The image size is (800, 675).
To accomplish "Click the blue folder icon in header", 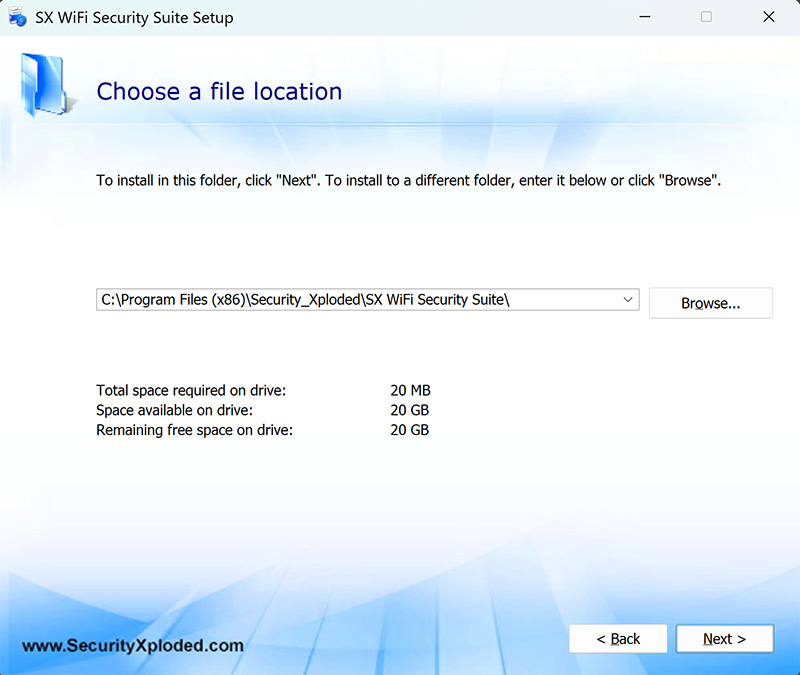I will pos(41,86).
